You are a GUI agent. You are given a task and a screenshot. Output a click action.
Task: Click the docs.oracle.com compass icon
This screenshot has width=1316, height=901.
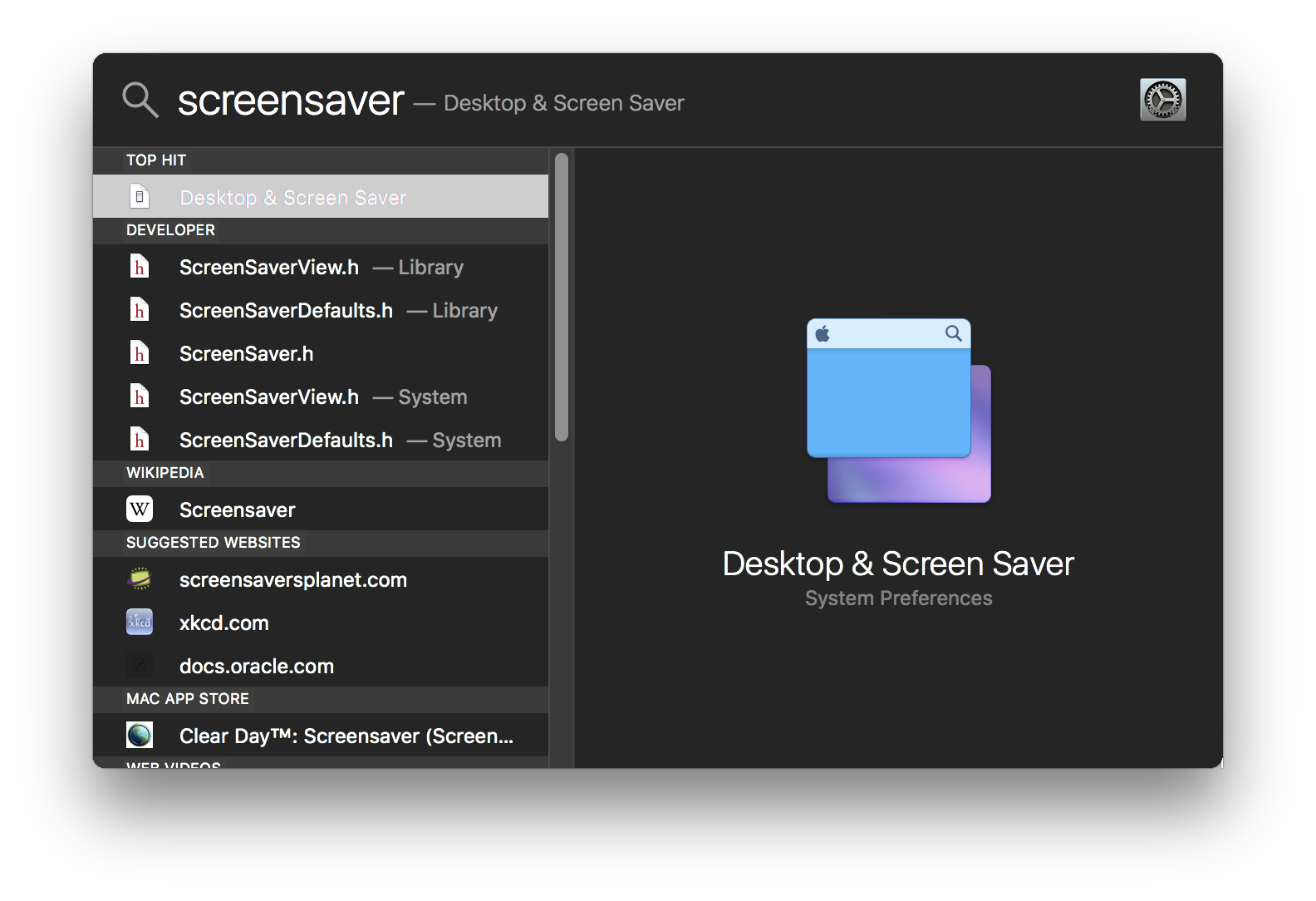140,665
